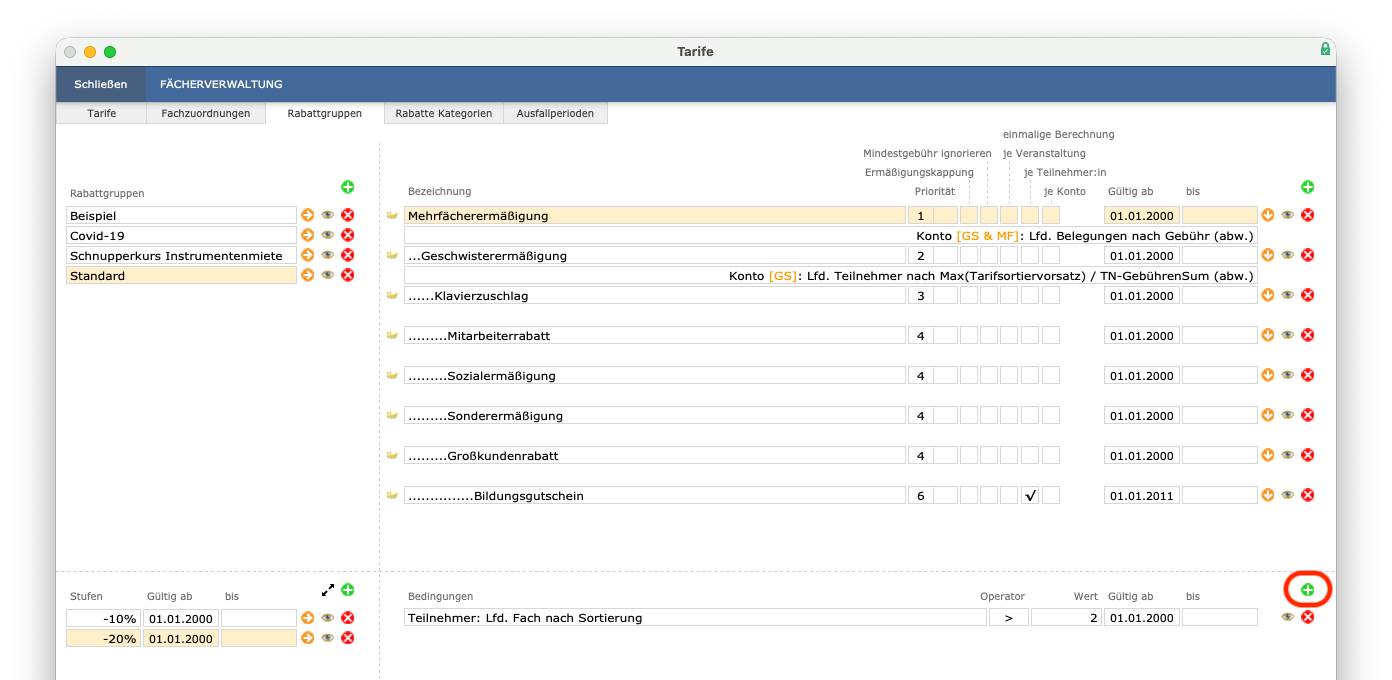Image resolution: width=1392 pixels, height=680 pixels.
Task: Add a new Rabattgruppe with the green plus
Action: pyautogui.click(x=348, y=187)
